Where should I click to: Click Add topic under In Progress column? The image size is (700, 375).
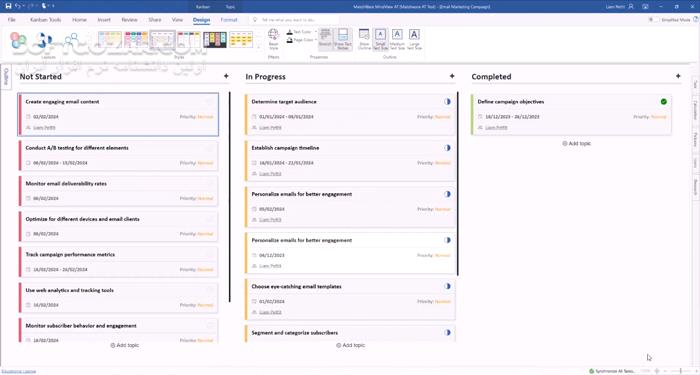point(350,345)
